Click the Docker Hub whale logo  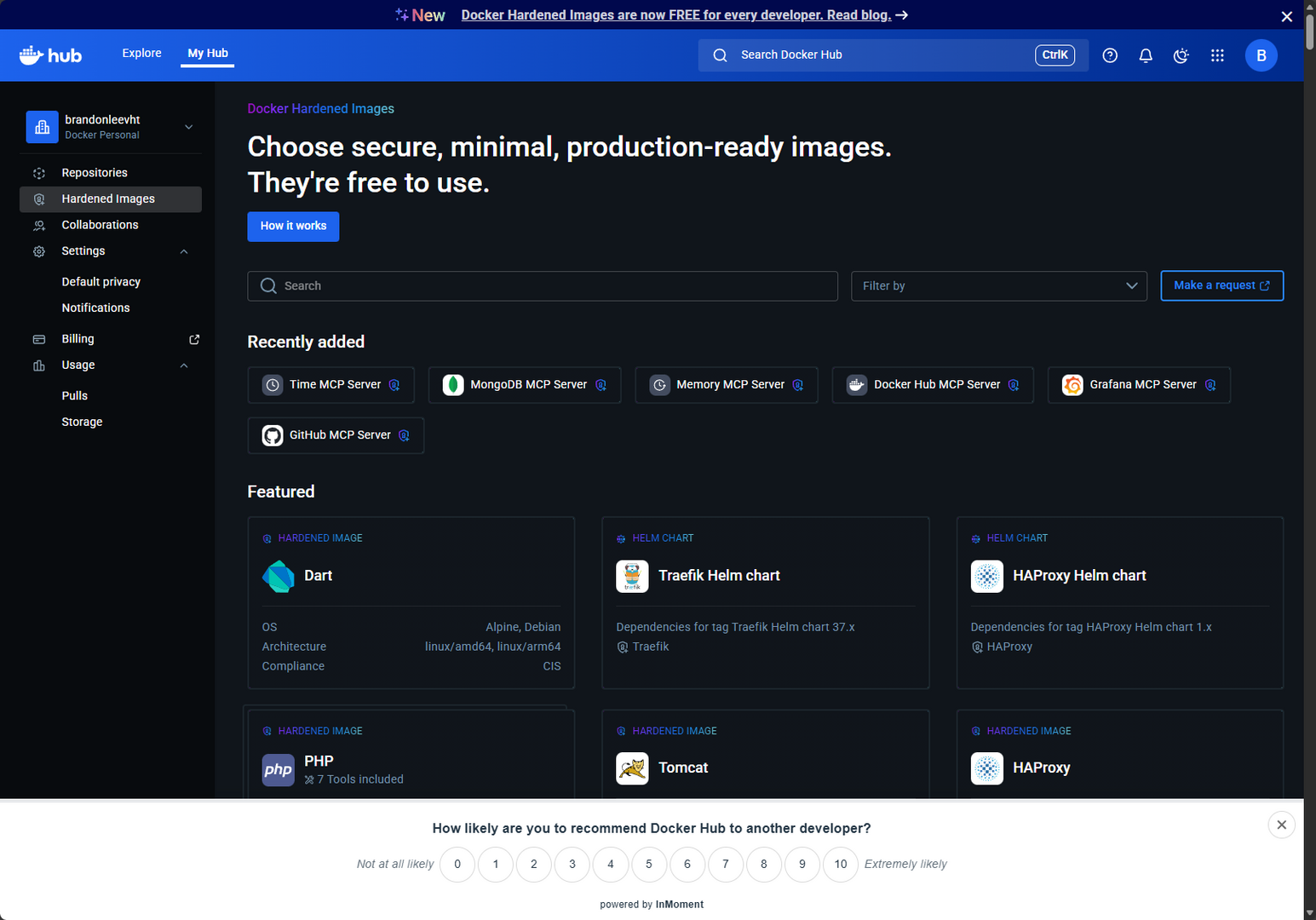50,55
